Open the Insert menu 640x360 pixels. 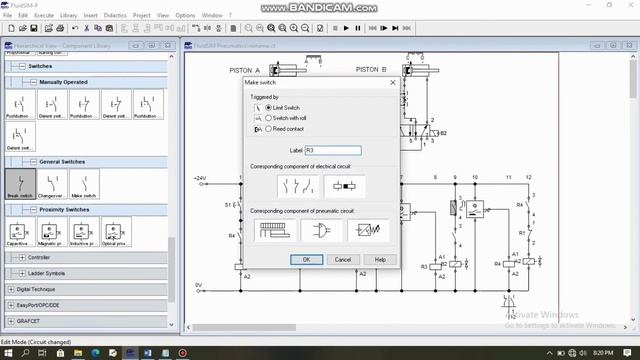coord(91,16)
